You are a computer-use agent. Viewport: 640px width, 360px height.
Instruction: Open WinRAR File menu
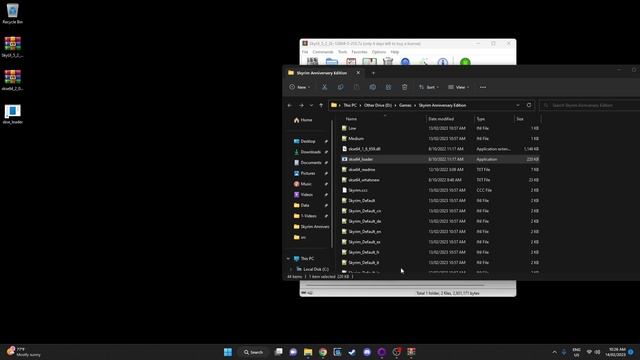(x=305, y=52)
